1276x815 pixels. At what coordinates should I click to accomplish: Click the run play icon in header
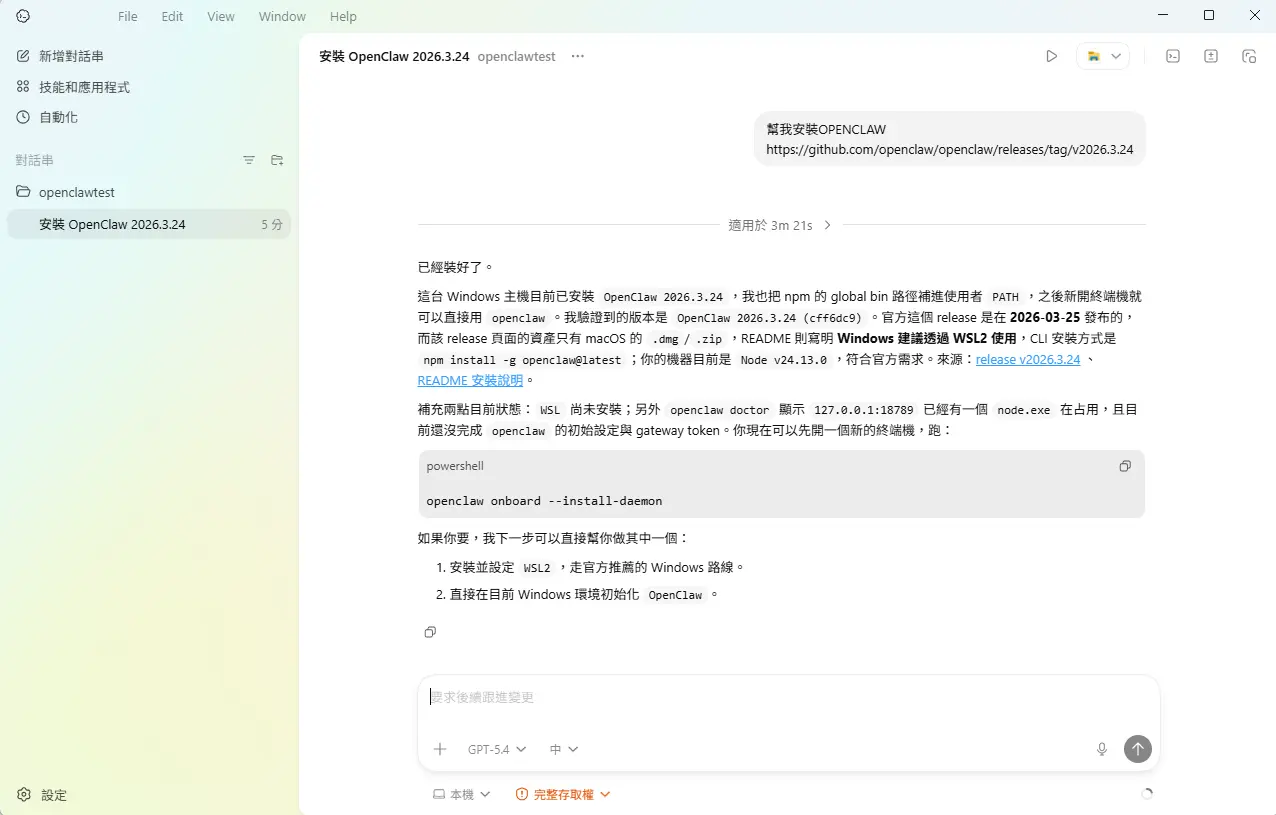point(1051,57)
